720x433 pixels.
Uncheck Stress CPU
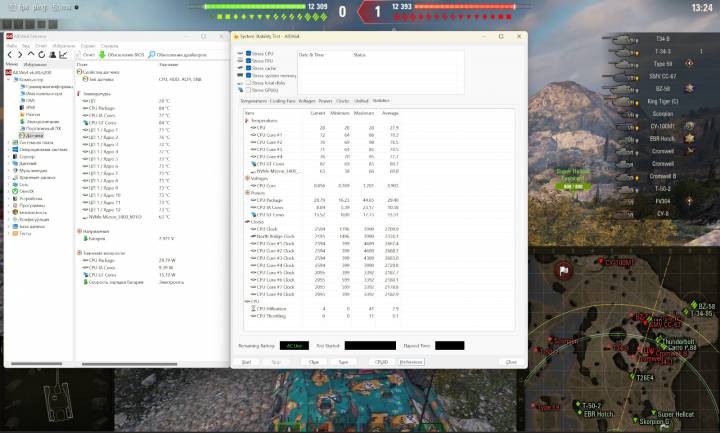coord(248,53)
